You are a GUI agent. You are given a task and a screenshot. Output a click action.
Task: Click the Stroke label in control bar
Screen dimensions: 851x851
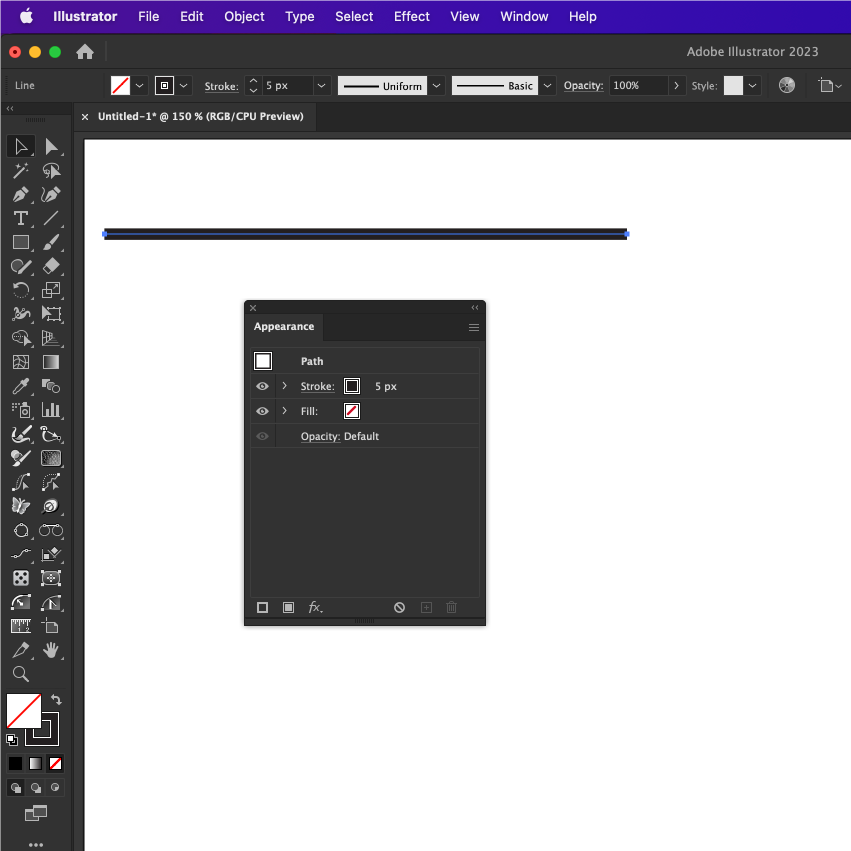pos(221,86)
